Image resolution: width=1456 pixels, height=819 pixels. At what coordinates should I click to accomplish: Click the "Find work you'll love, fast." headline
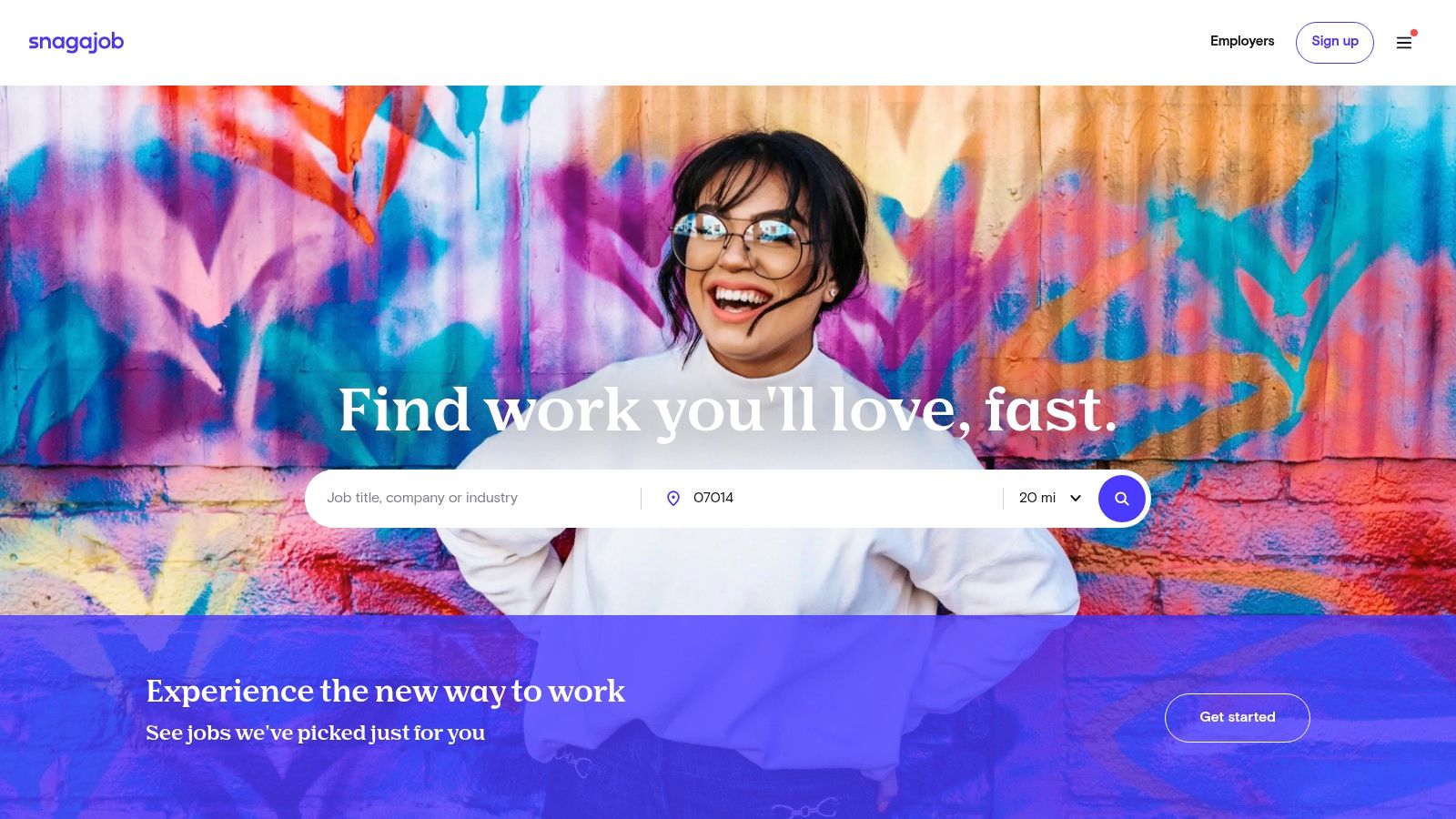(728, 410)
